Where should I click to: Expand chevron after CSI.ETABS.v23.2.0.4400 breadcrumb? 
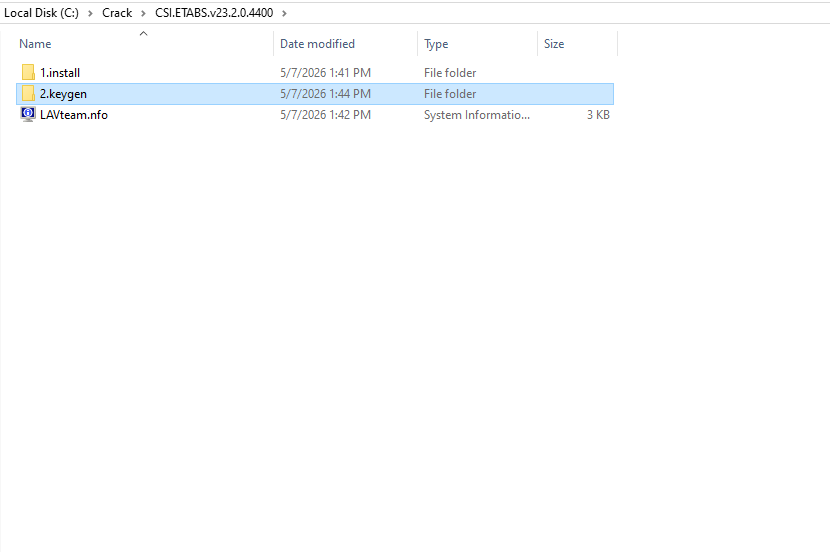(x=284, y=13)
